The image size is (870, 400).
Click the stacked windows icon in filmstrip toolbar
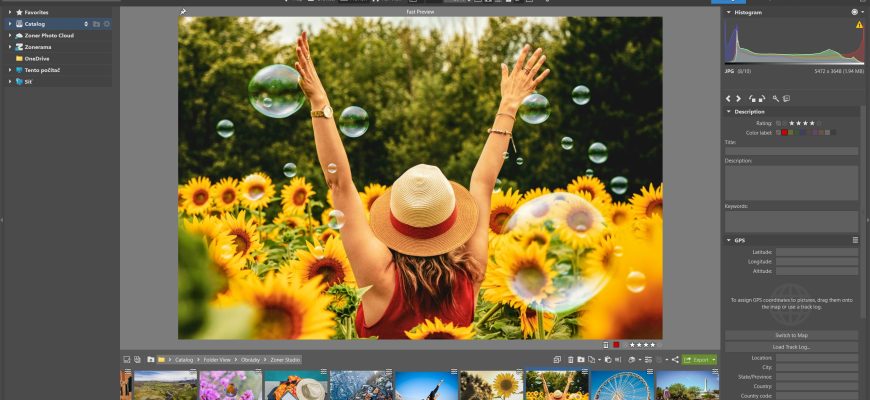(x=557, y=360)
